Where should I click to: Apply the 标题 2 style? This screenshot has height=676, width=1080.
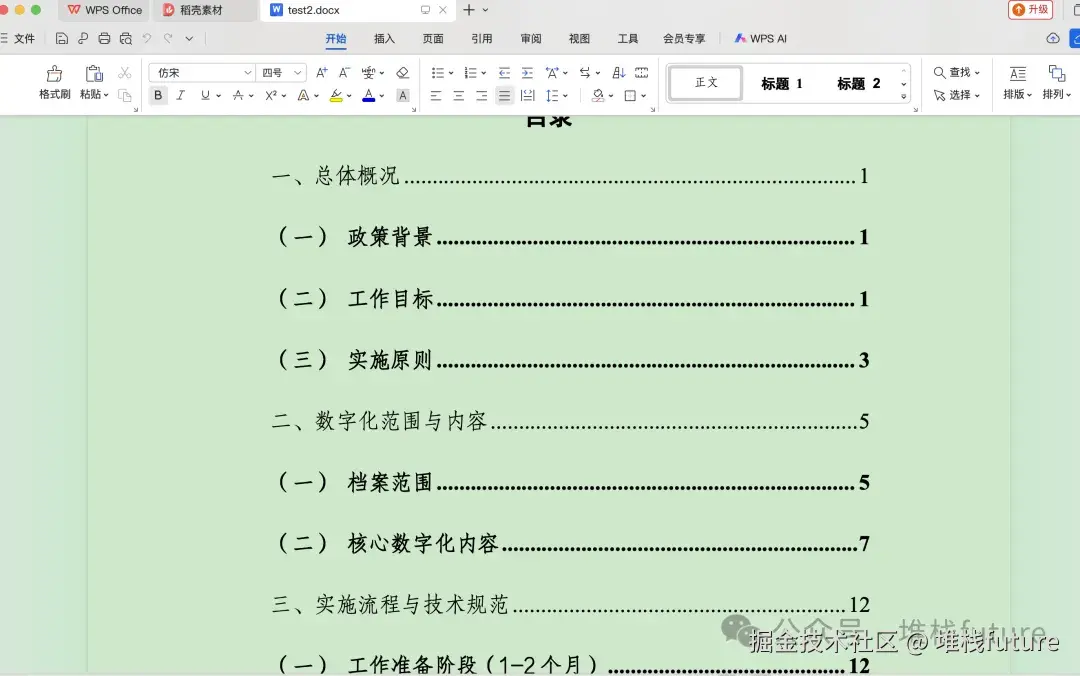(x=858, y=83)
